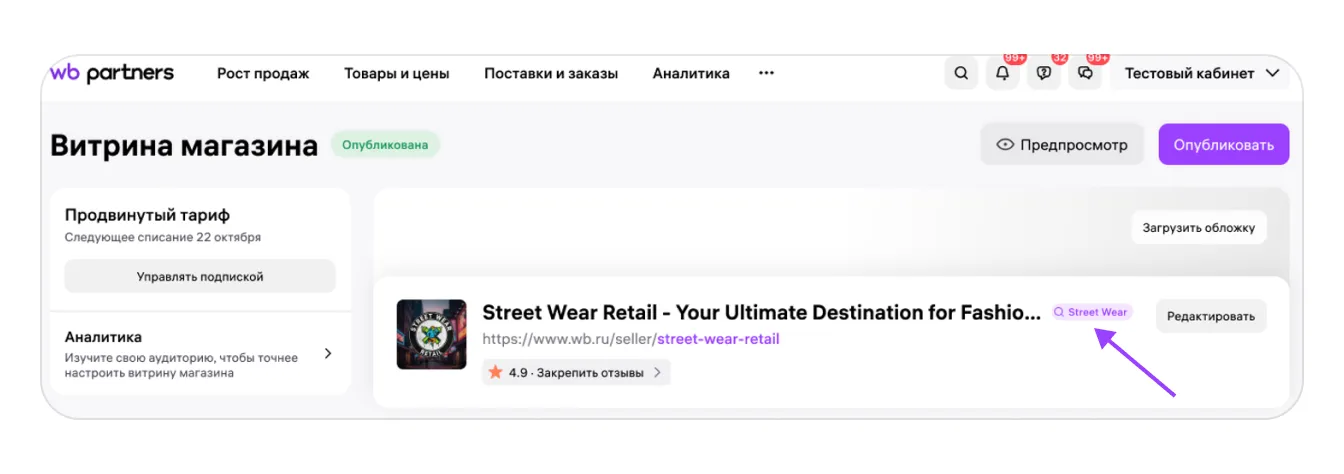Open the Товары и цены menu
Screen dimensions: 1344x474
[397, 73]
